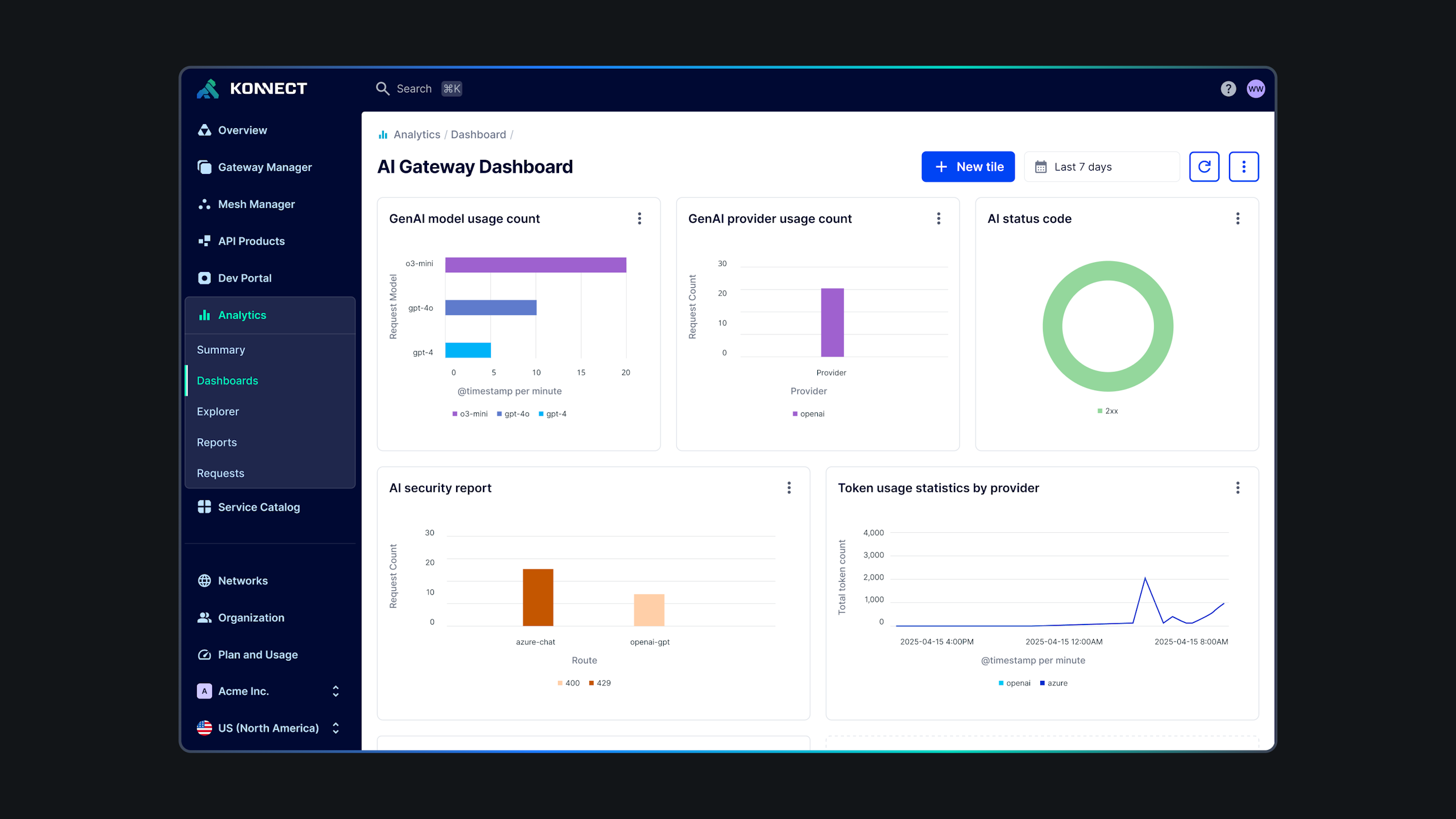Open the Last 7 days date picker

1102,167
